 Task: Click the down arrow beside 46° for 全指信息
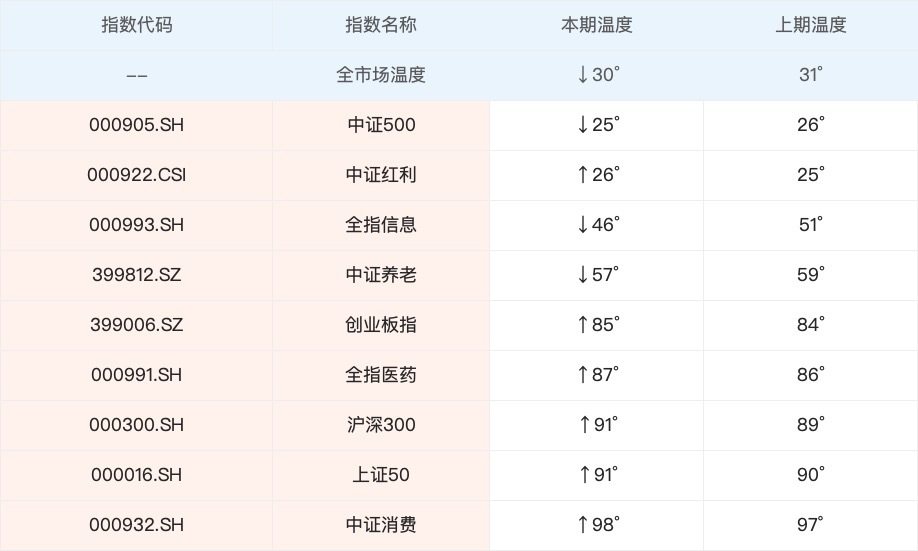pyautogui.click(x=583, y=225)
